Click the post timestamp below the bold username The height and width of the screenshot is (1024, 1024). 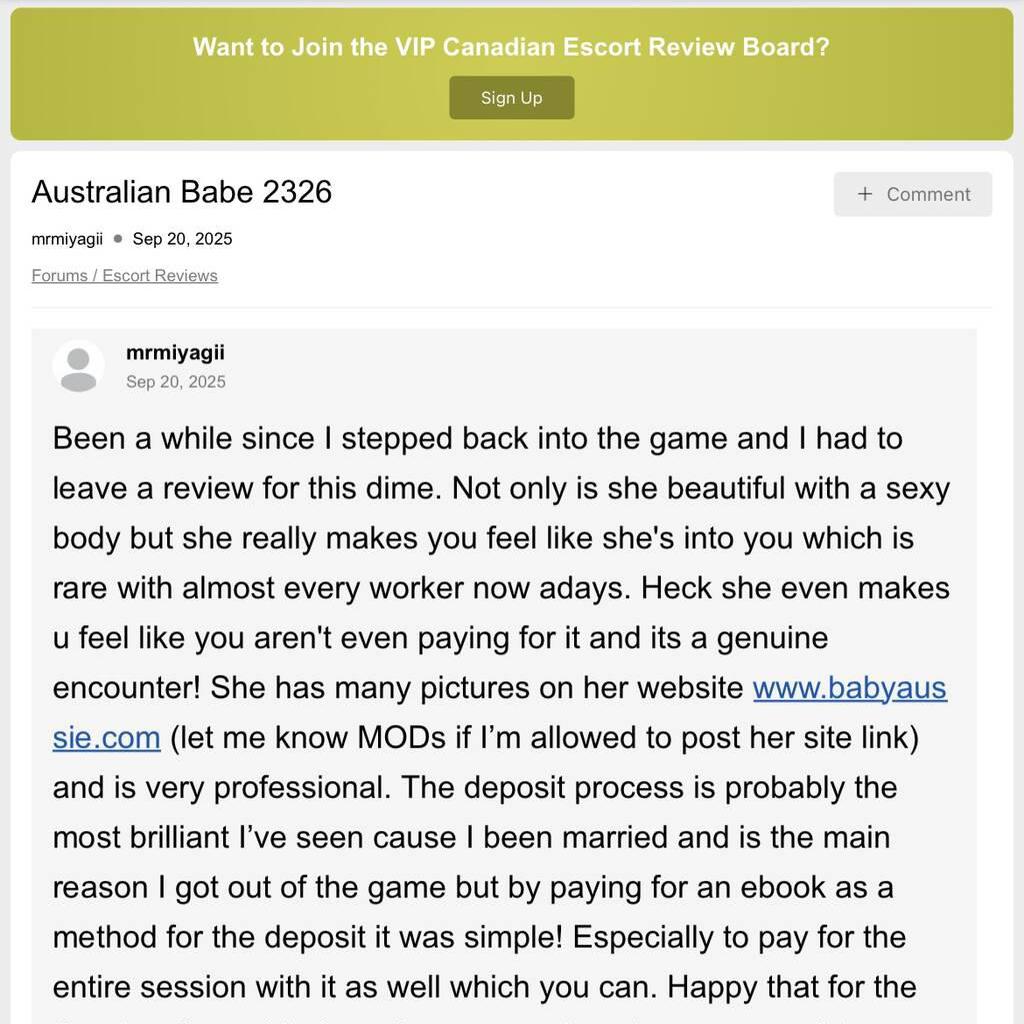tap(176, 382)
